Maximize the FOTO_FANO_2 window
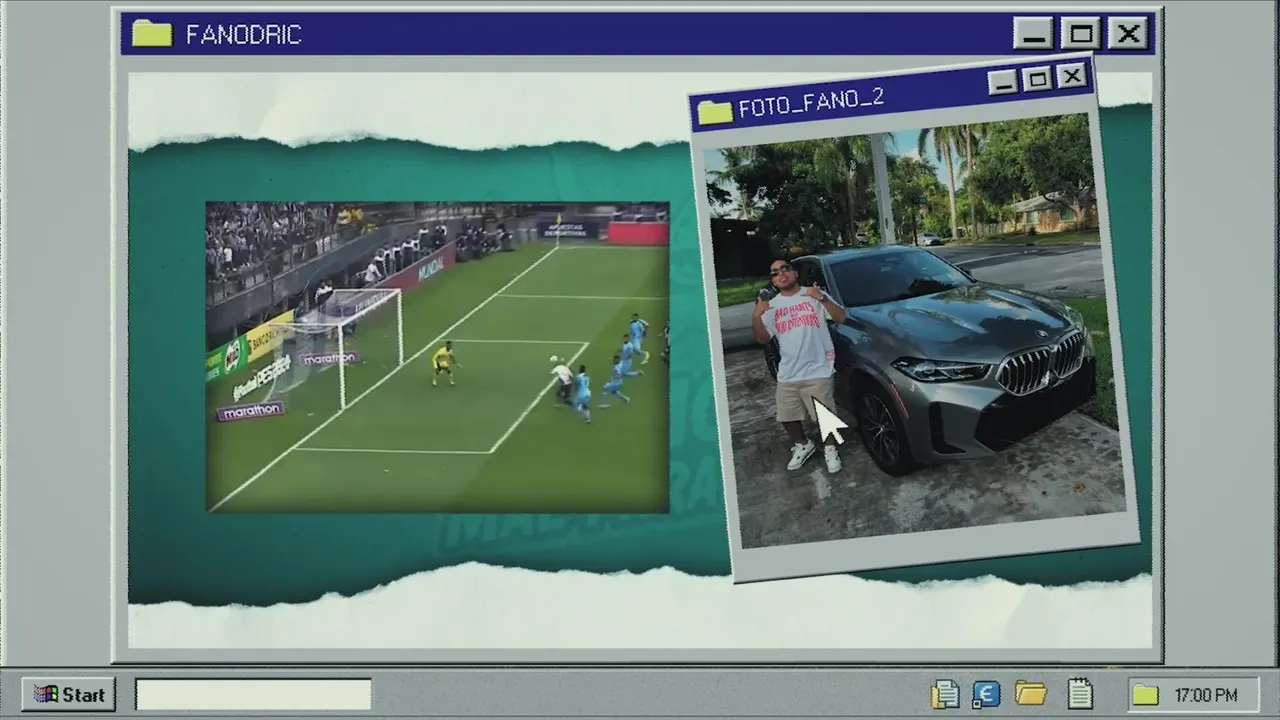Screen dimensions: 1280x720 pos(1038,78)
